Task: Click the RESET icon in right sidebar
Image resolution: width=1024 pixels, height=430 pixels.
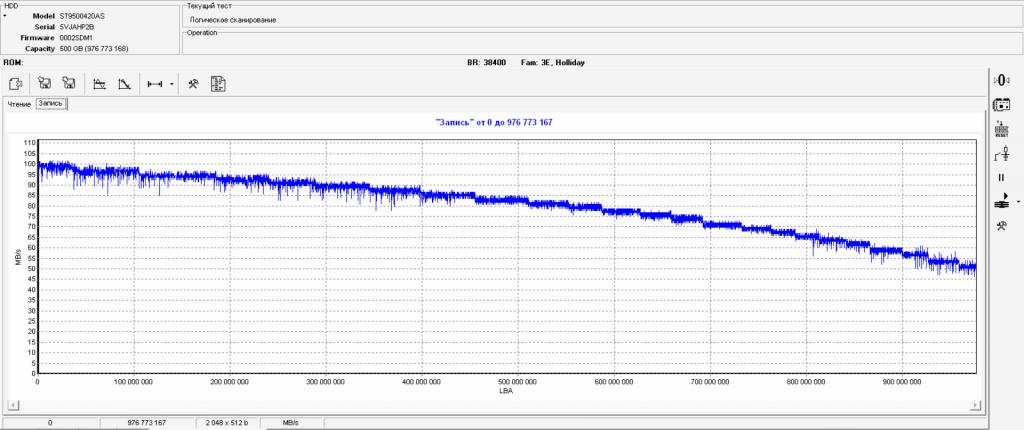Action: click(1000, 129)
